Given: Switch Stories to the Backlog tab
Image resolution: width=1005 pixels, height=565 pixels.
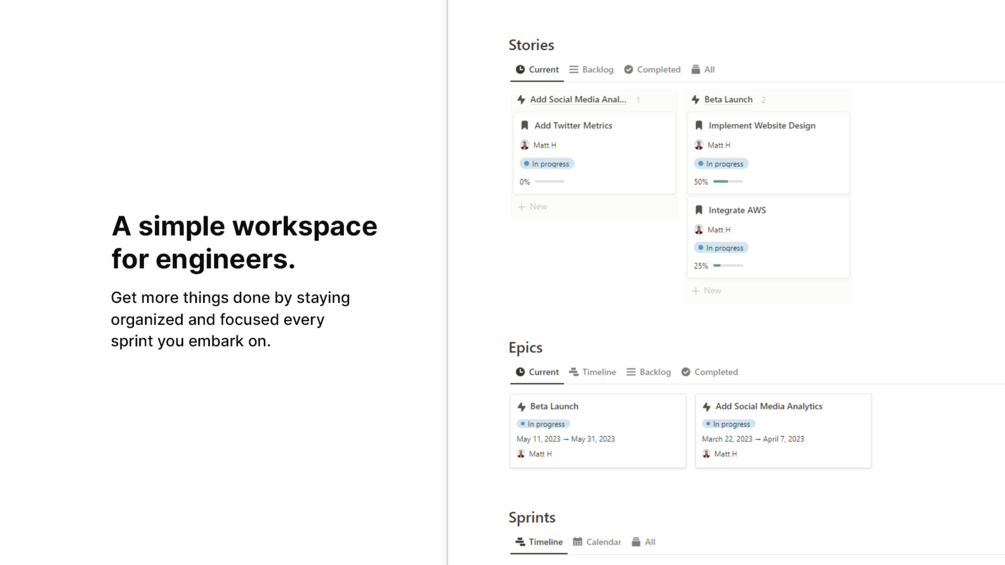Looking at the screenshot, I should (591, 69).
